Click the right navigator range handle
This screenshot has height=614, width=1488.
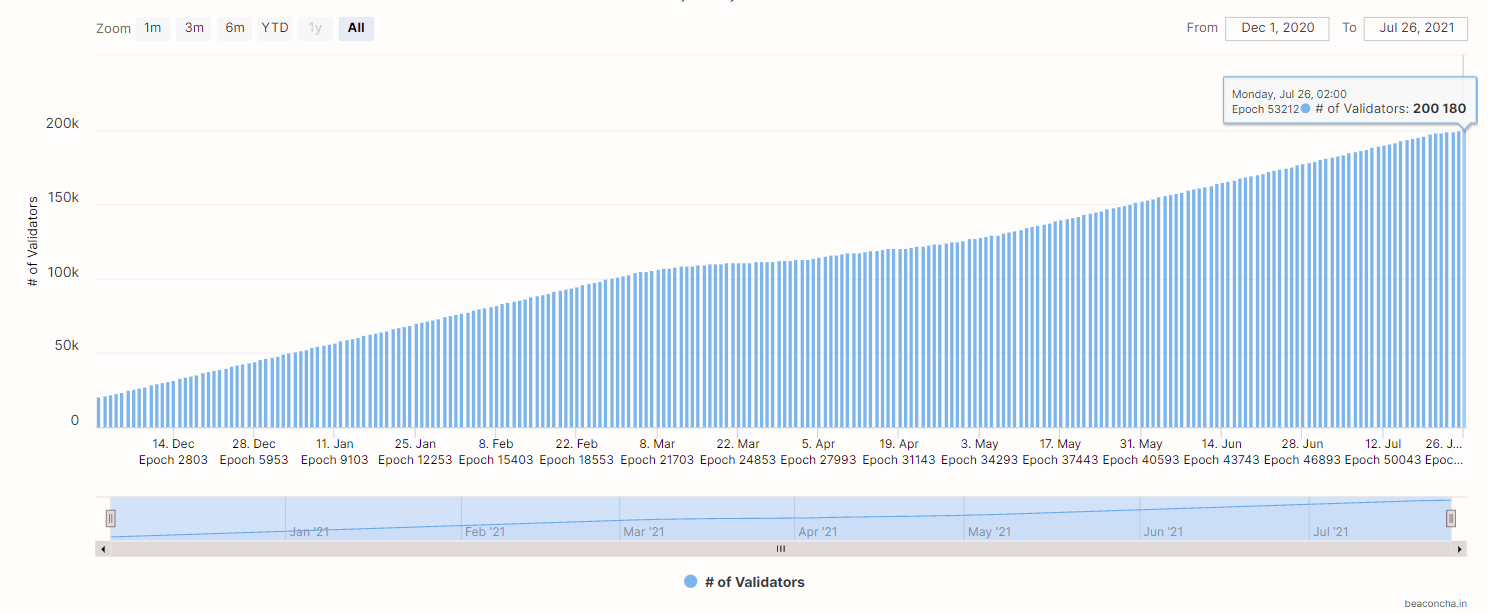coord(1451,518)
